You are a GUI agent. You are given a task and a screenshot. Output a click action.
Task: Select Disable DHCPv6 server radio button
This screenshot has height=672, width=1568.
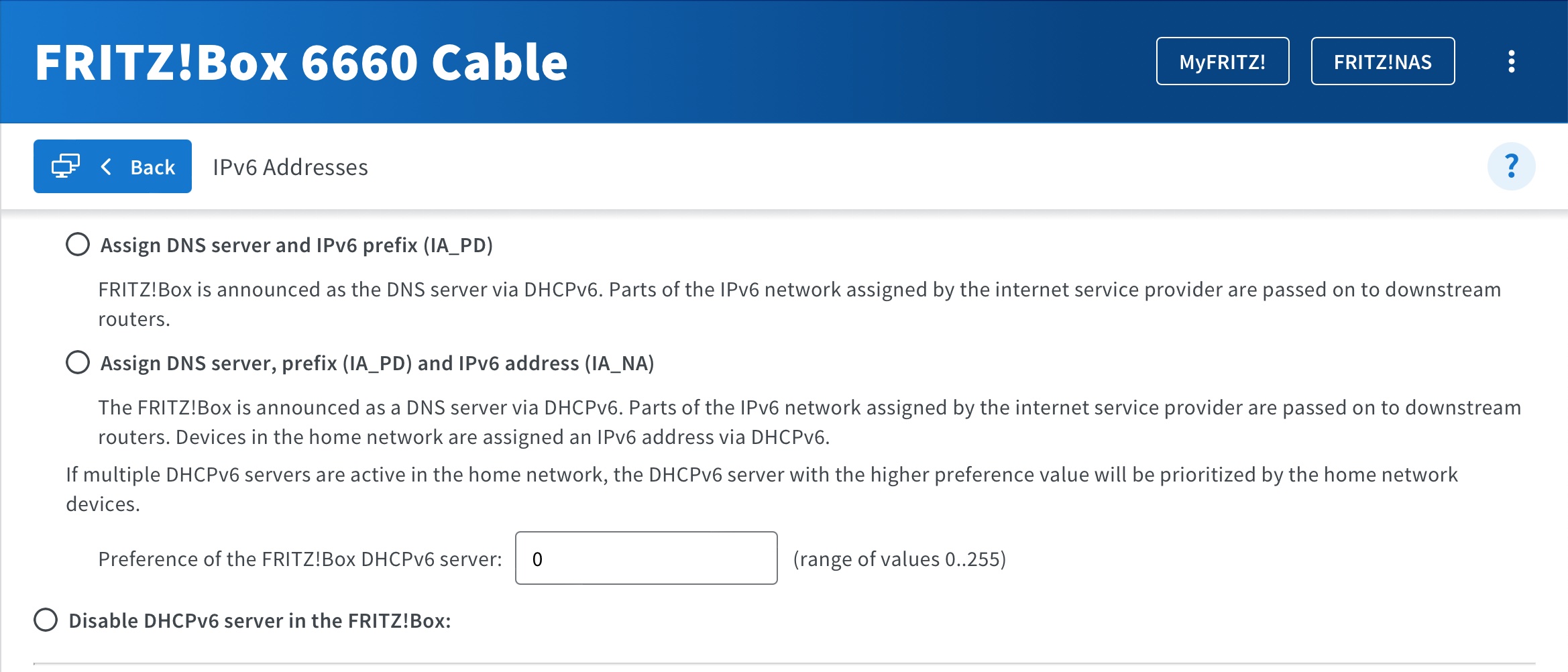46,620
